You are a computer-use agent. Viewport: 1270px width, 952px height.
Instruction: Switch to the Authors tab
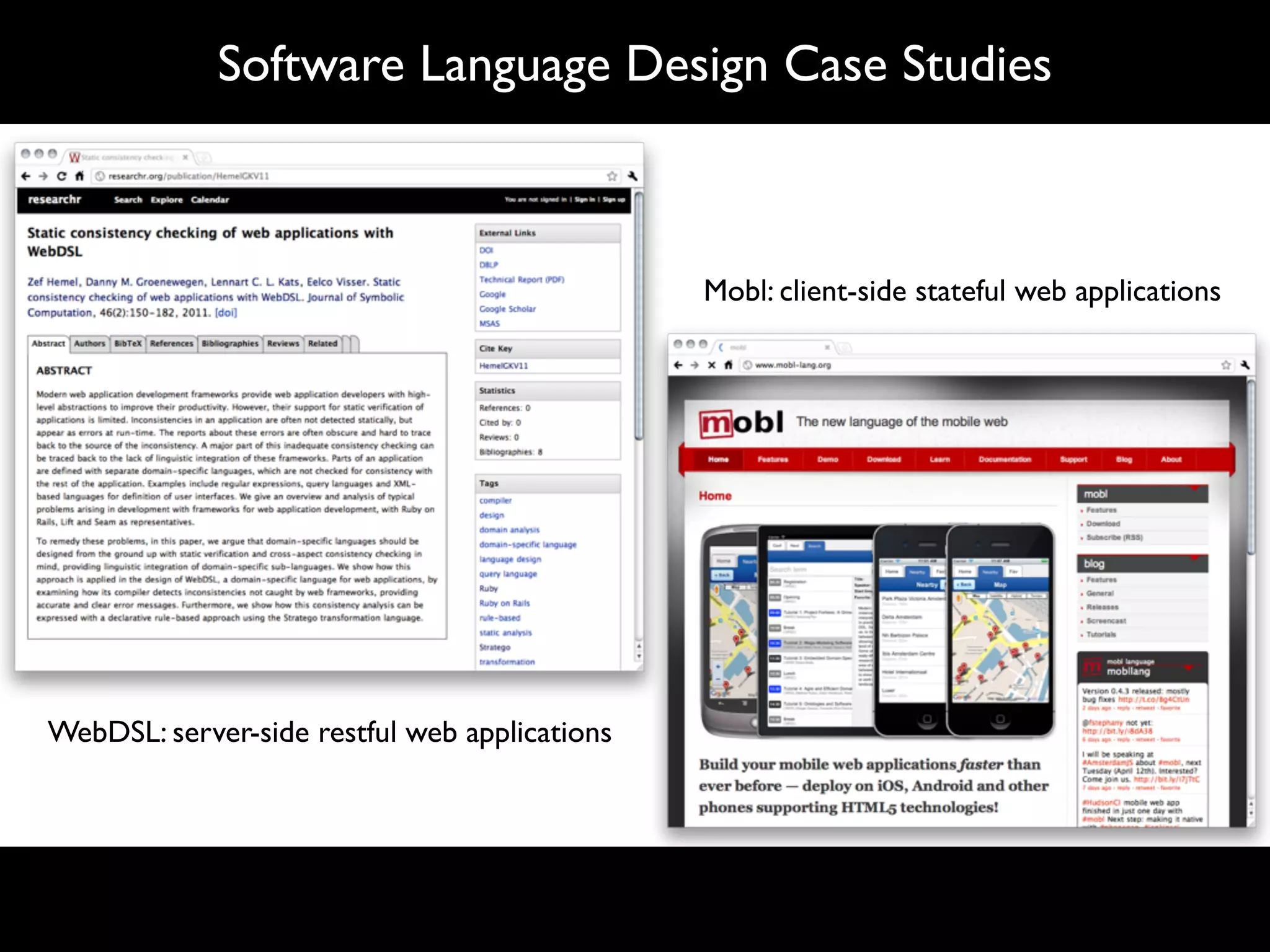[89, 343]
